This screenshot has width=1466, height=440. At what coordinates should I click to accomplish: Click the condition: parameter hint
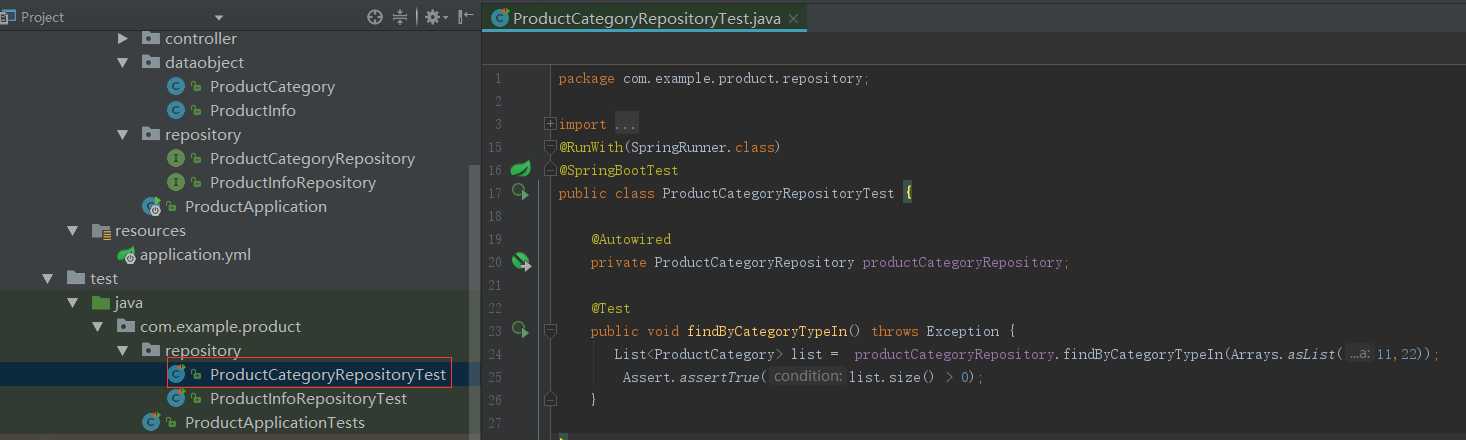click(808, 377)
